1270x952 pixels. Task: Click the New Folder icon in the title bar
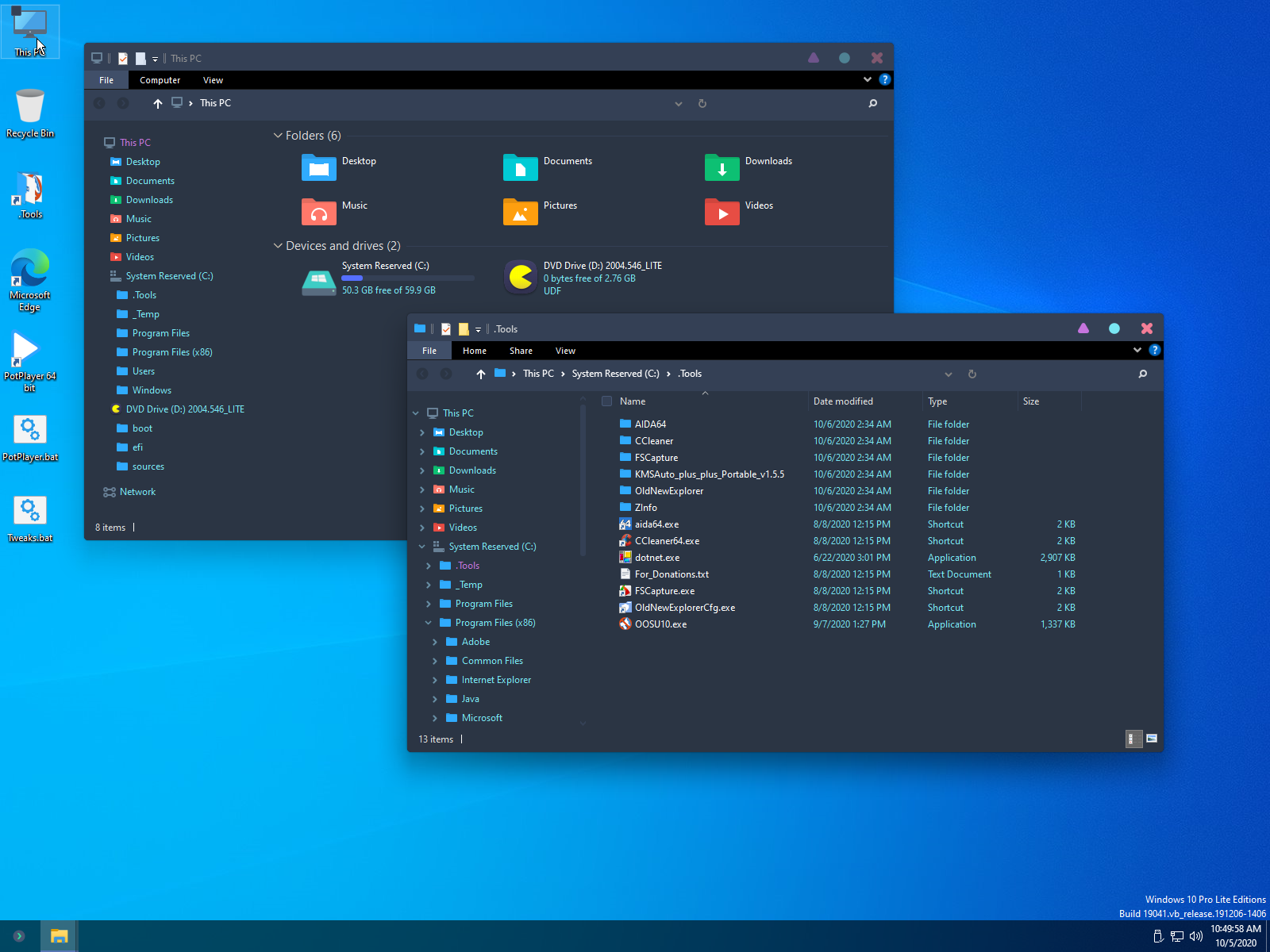[x=463, y=328]
